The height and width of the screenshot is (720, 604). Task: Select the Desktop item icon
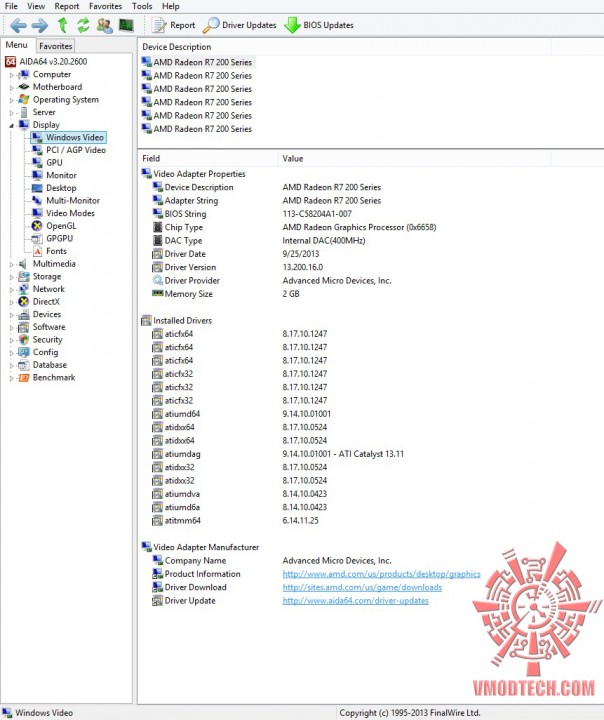click(37, 188)
